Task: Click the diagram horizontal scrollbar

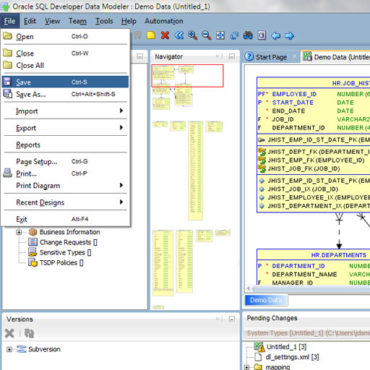Action: coord(308,288)
